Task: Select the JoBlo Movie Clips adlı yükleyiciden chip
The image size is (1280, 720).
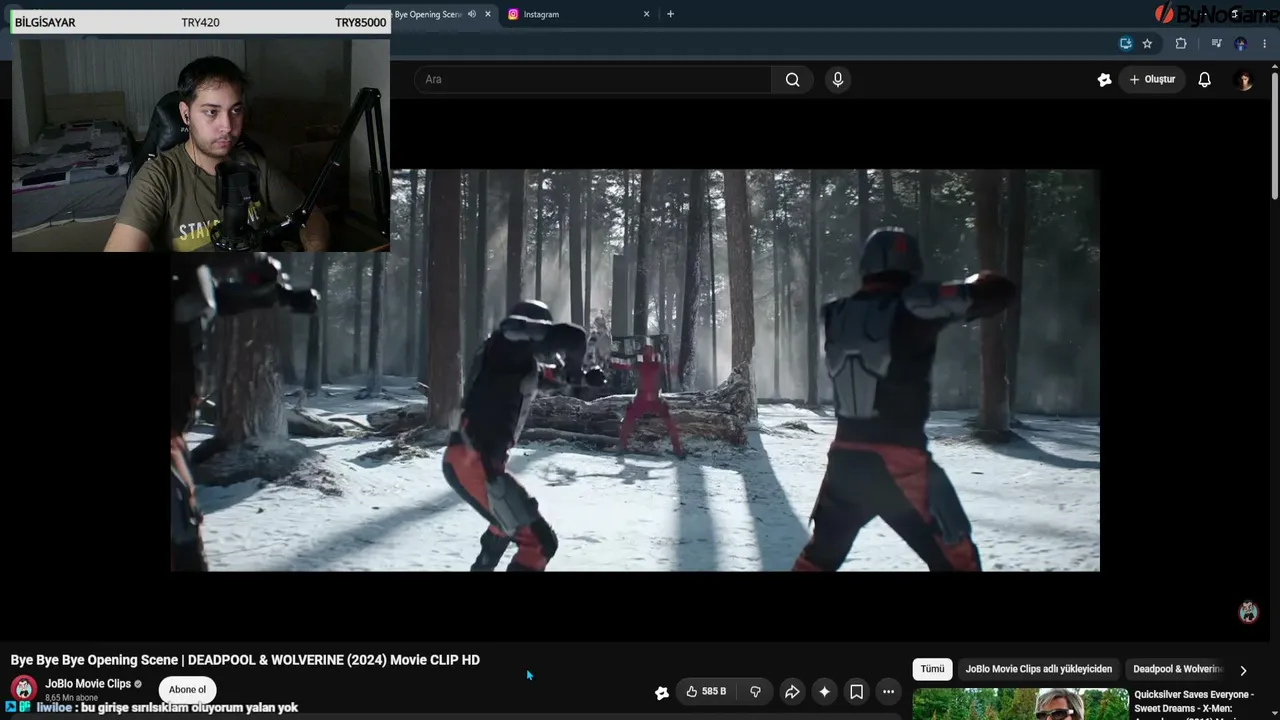Action: coord(1038,669)
